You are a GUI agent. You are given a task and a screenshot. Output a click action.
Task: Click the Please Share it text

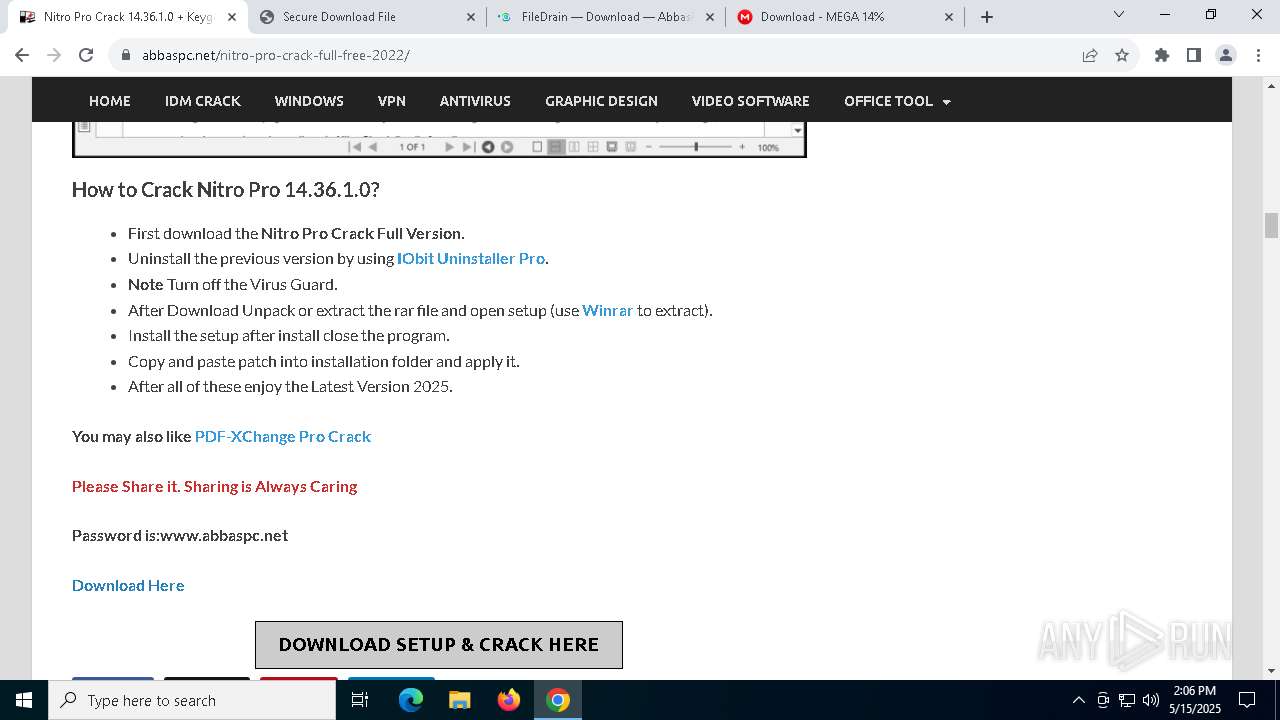point(214,486)
